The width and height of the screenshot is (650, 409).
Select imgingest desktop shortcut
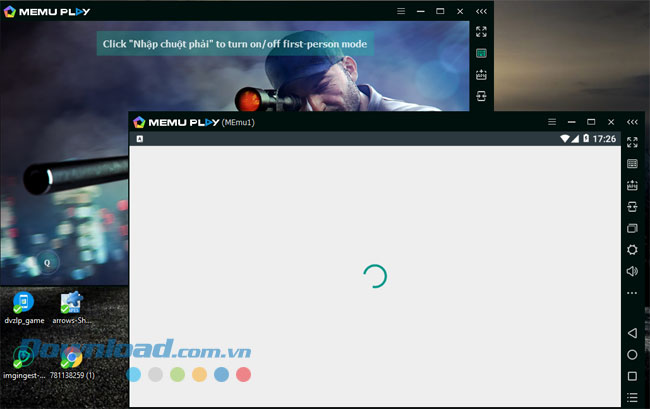pyautogui.click(x=24, y=363)
